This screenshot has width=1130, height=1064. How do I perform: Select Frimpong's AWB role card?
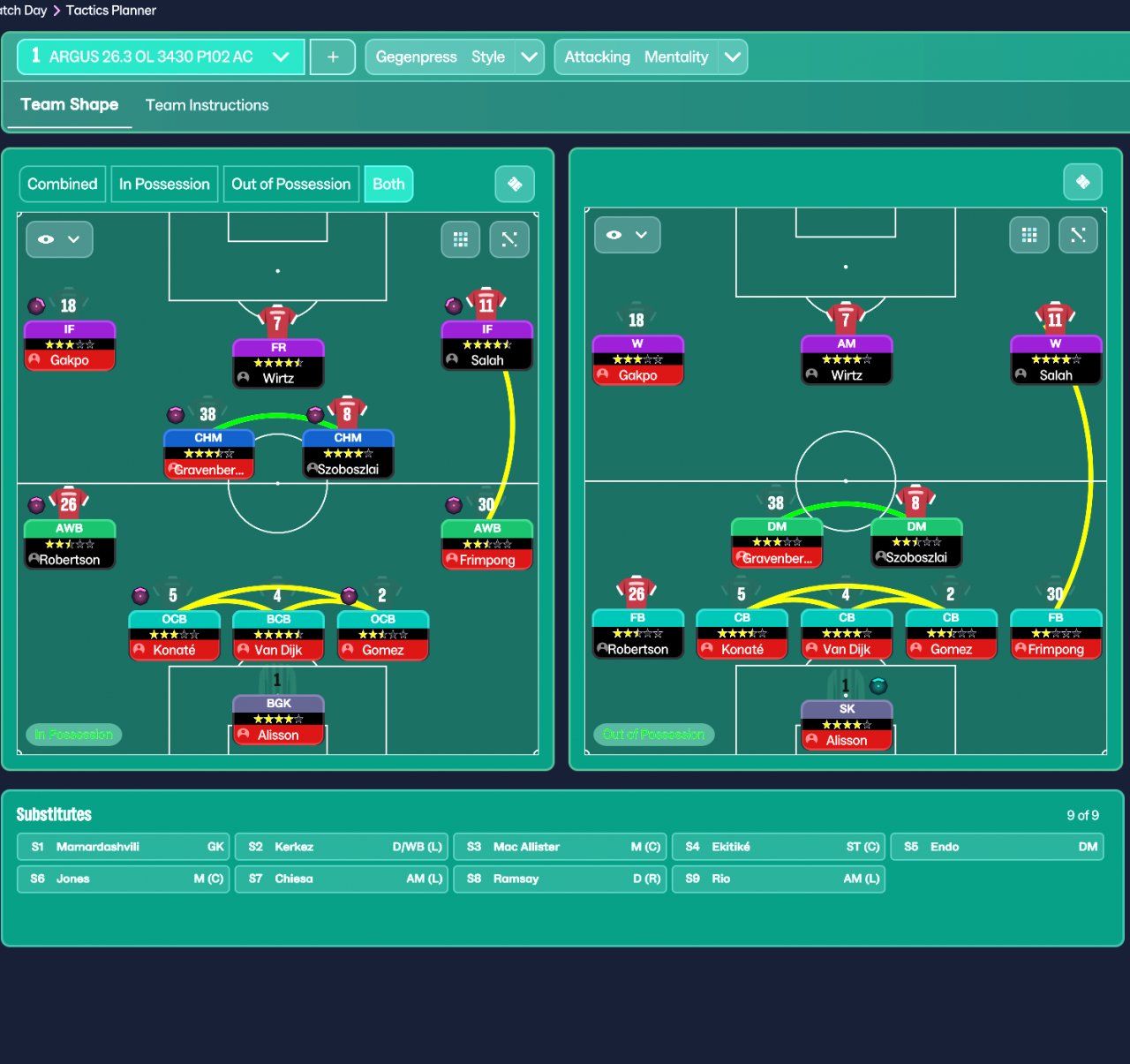tap(487, 545)
